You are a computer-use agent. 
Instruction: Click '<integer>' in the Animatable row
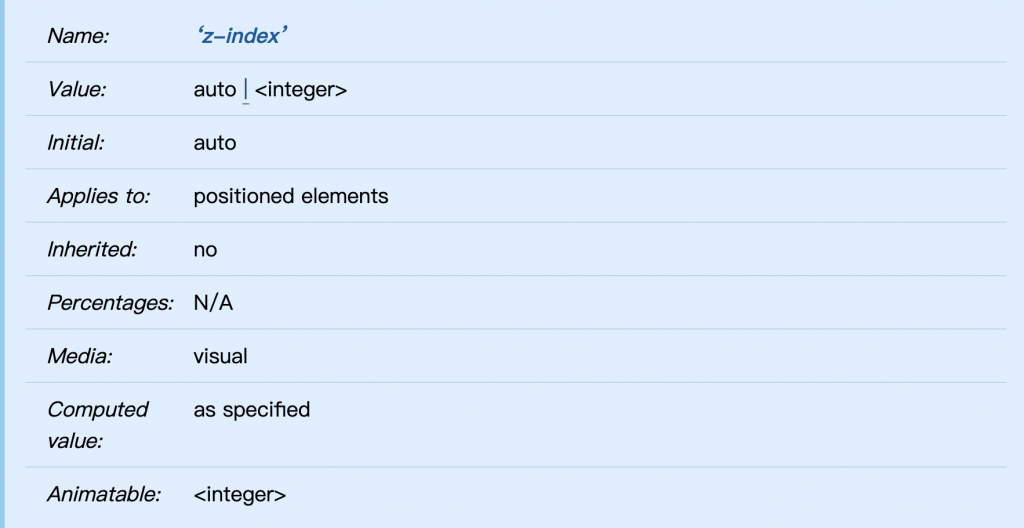tap(240, 494)
